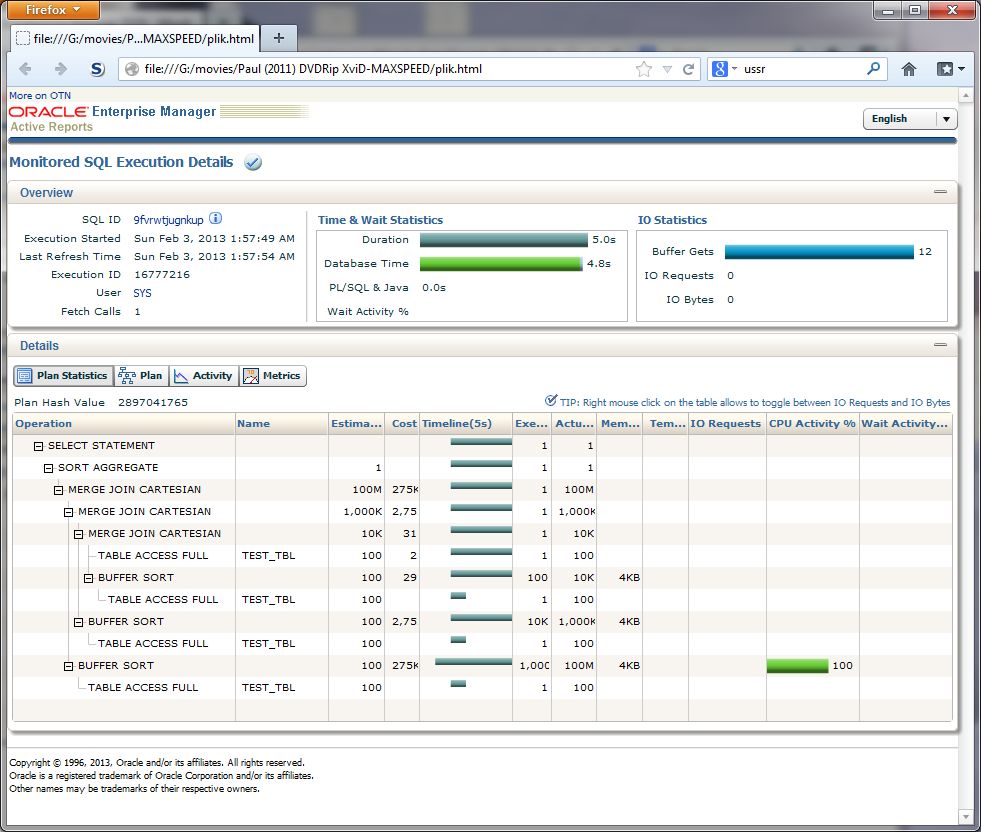
Task: Click the Duration 5.0s bar
Action: [504, 240]
